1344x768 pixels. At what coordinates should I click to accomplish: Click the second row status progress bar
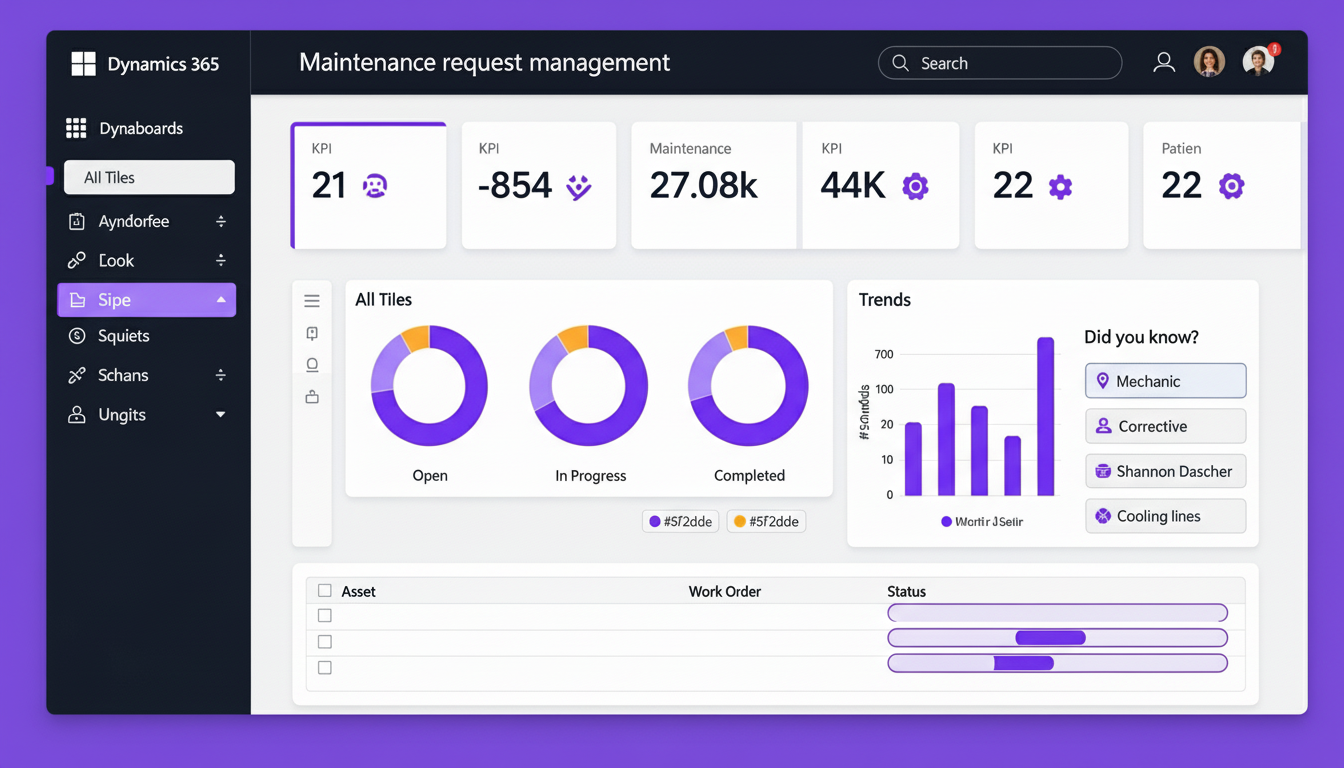[1057, 638]
